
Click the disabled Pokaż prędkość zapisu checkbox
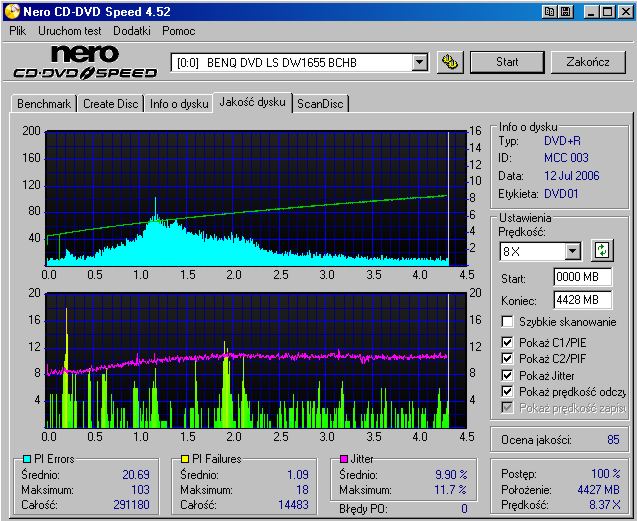click(507, 408)
